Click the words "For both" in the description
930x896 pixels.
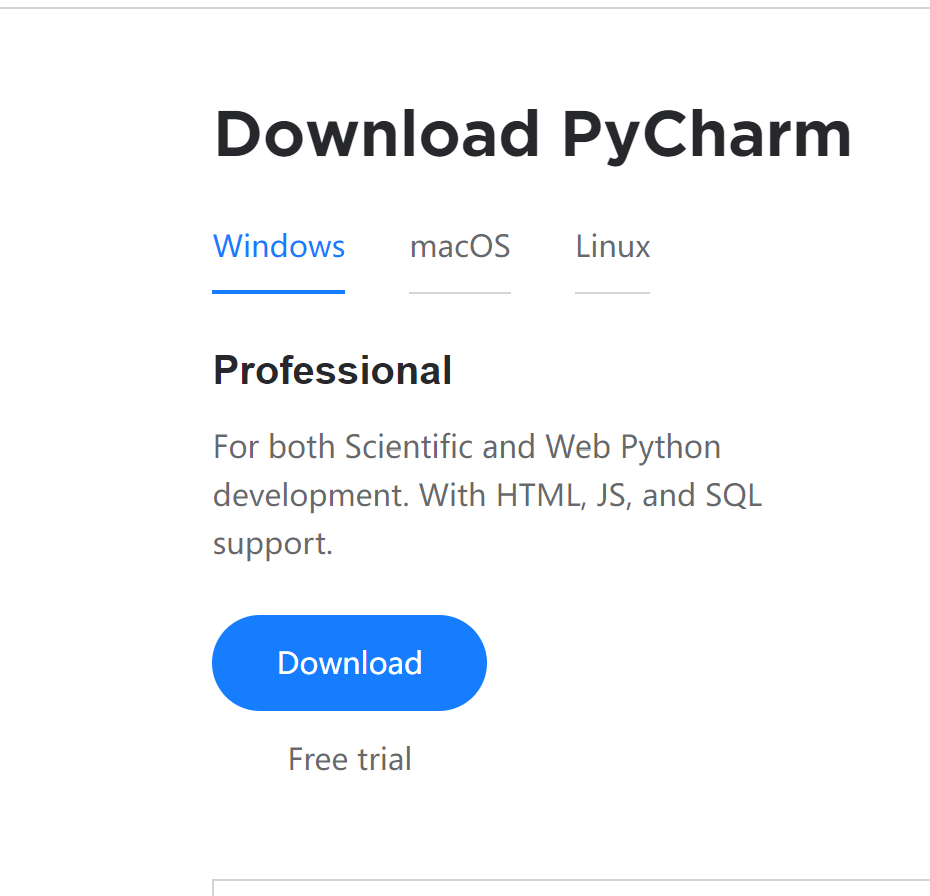coord(273,446)
